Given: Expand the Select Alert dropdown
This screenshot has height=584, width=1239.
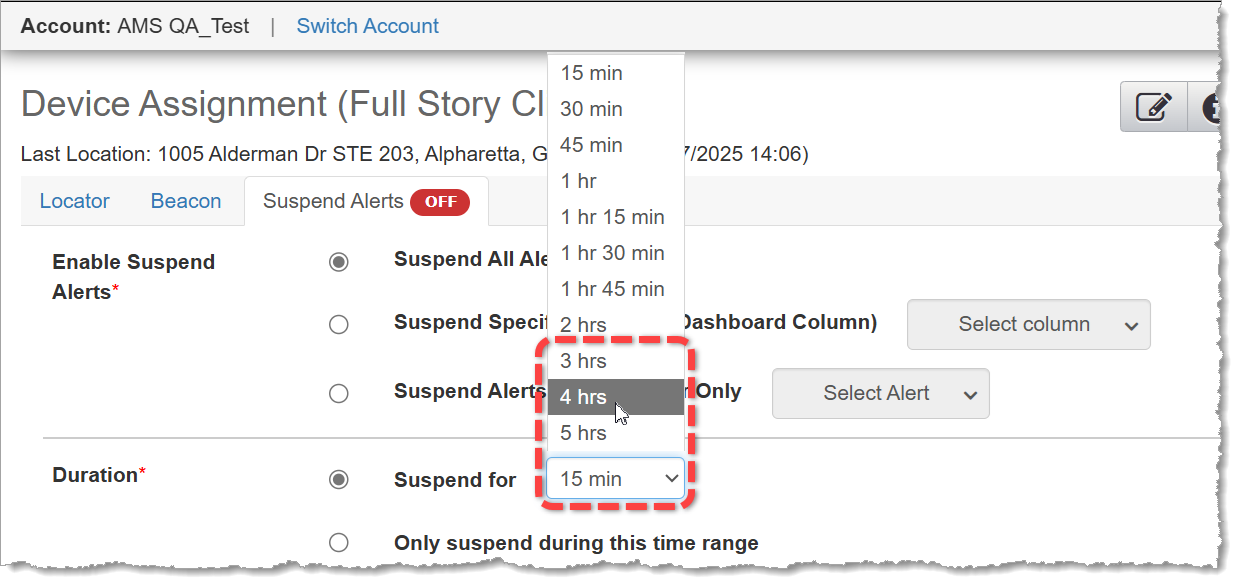Looking at the screenshot, I should [880, 394].
